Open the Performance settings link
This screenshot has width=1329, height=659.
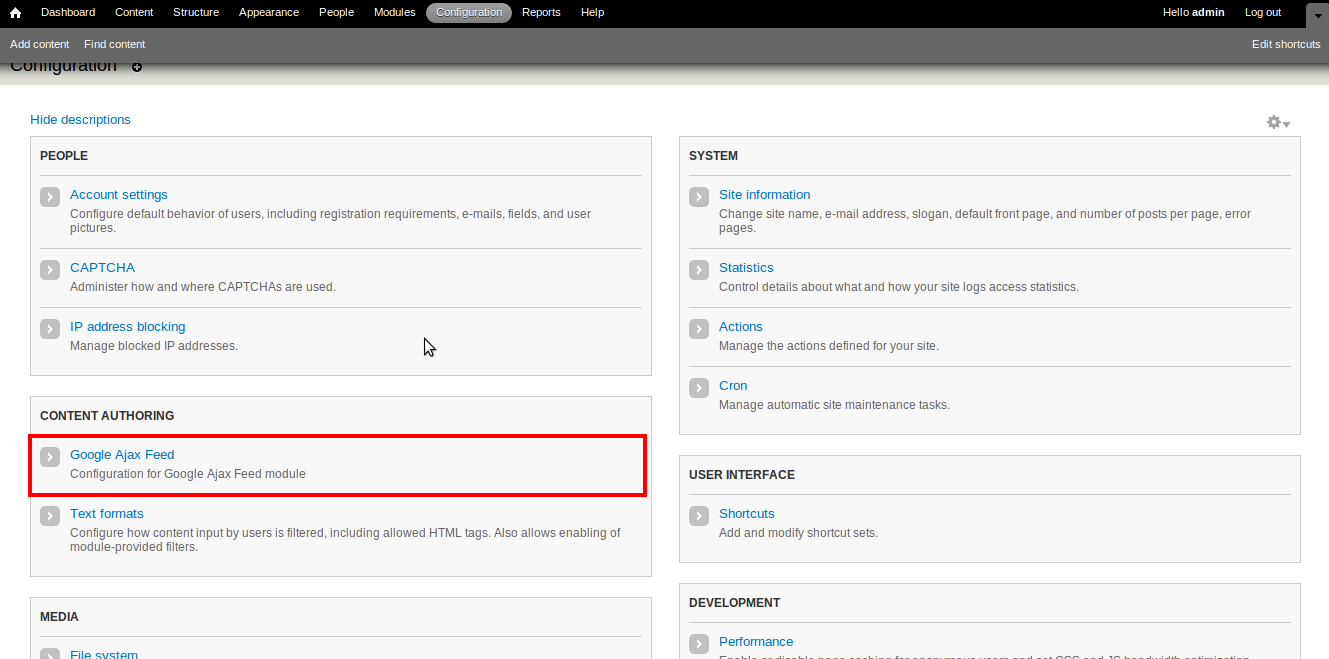756,642
